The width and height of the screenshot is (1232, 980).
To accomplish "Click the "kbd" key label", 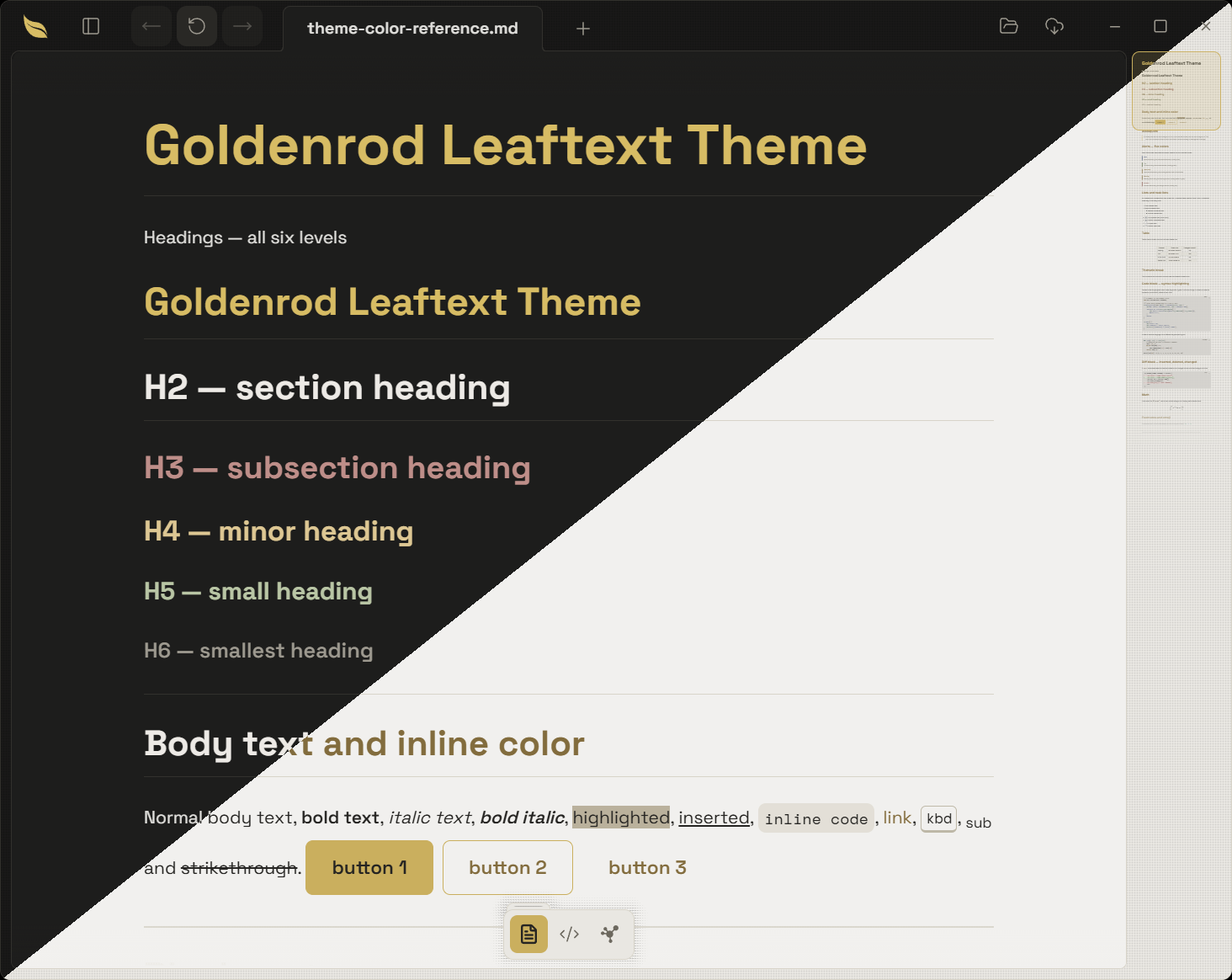I will 939,818.
